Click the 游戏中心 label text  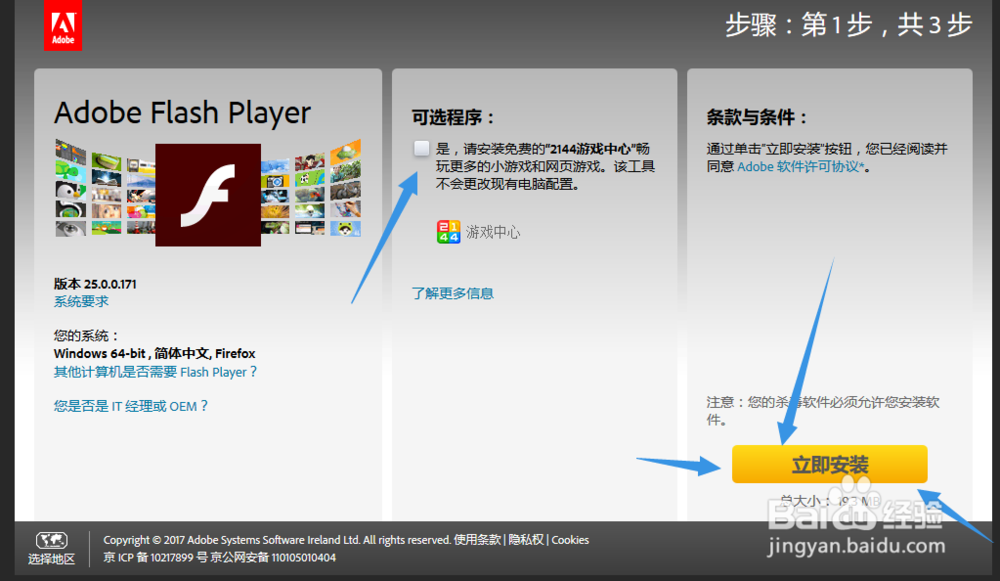(x=493, y=232)
